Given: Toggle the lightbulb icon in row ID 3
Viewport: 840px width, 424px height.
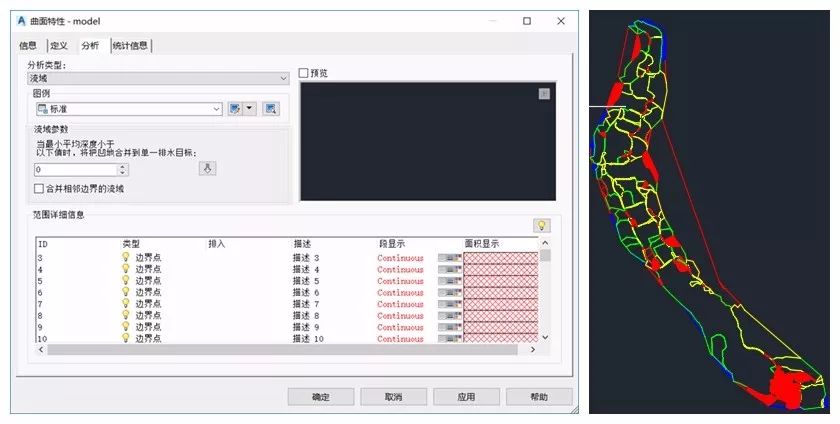Looking at the screenshot, I should [x=126, y=258].
